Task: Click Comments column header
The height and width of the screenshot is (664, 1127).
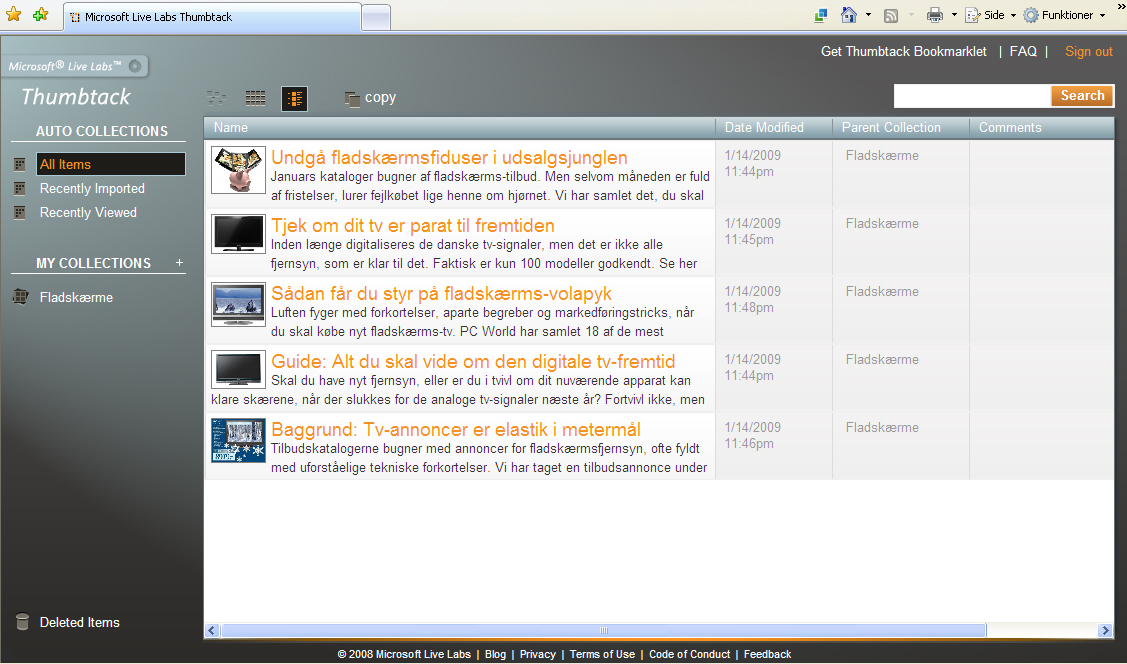Action: coord(1042,128)
